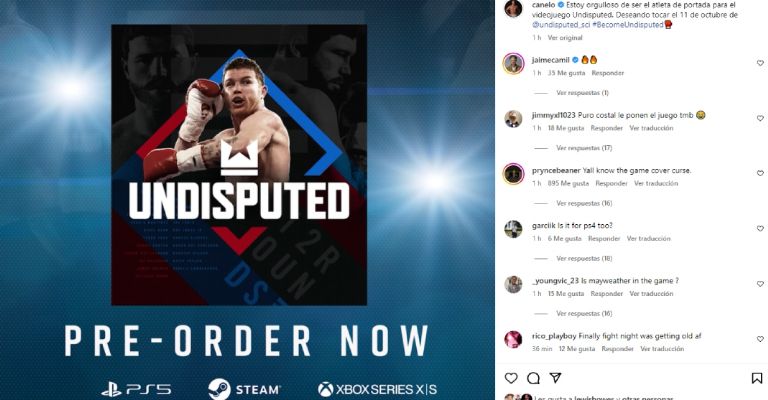Open jaimecamil's profile avatar

click(x=513, y=64)
